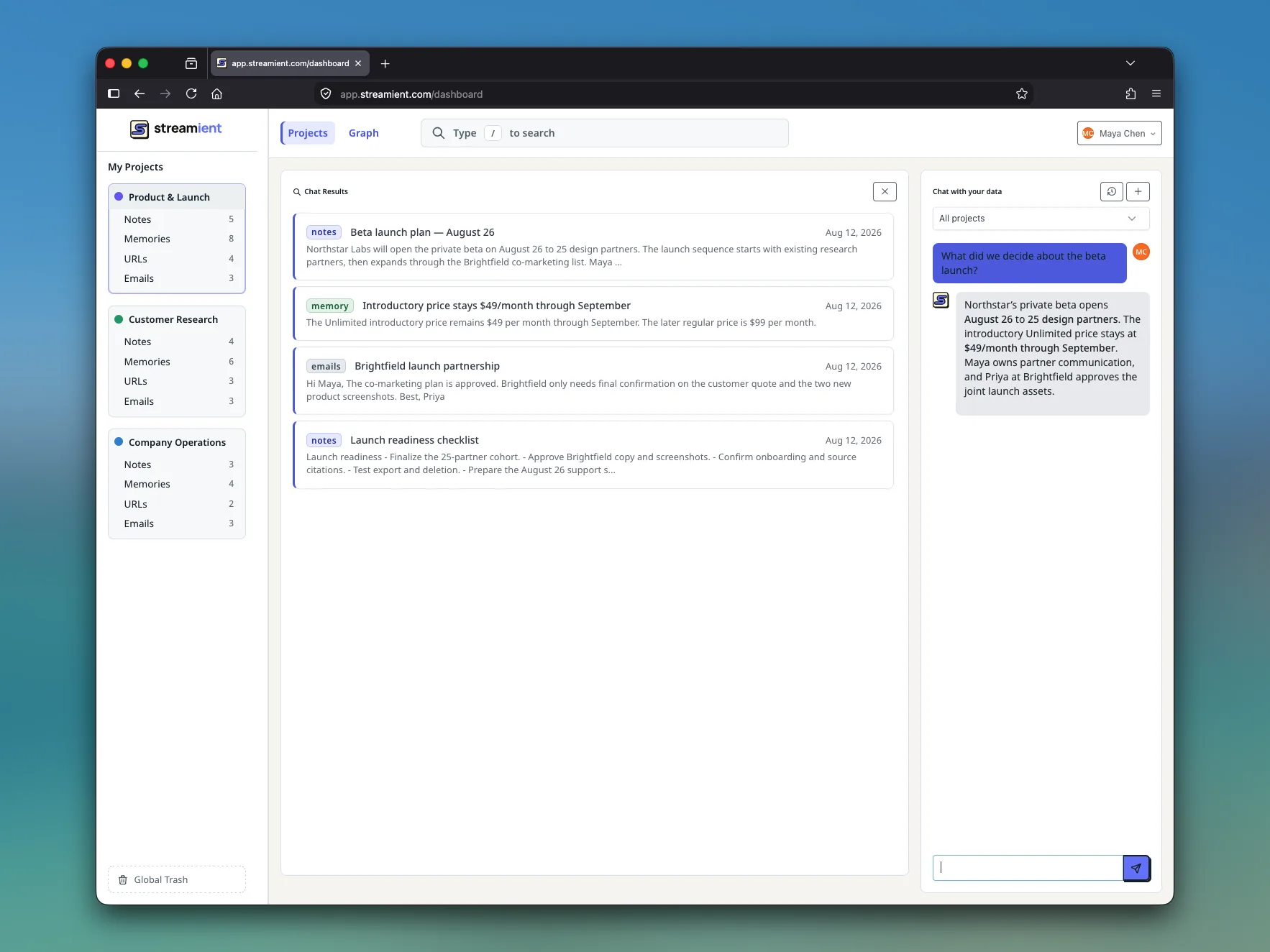1270x952 pixels.
Task: Expand browser tab list chevron
Action: [x=1130, y=63]
